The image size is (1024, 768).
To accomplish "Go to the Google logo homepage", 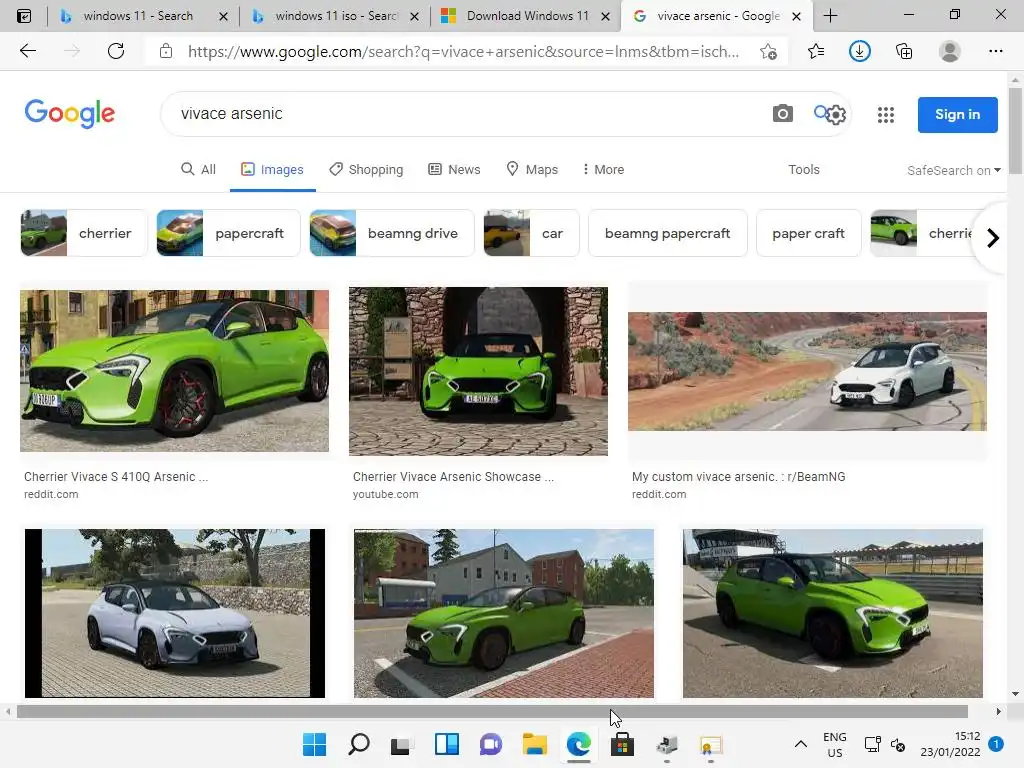I will (x=70, y=114).
